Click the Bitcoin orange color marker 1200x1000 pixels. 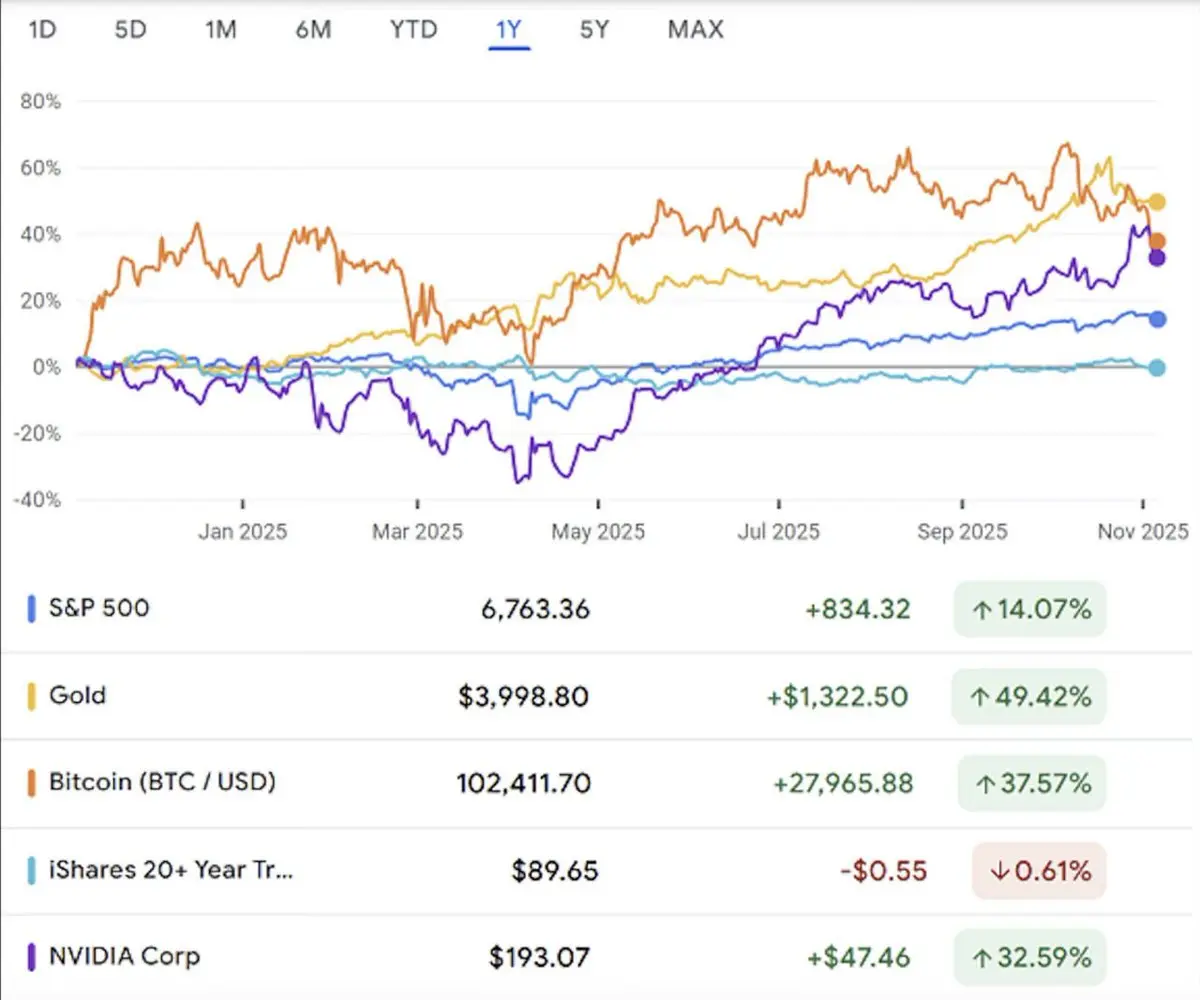32,782
